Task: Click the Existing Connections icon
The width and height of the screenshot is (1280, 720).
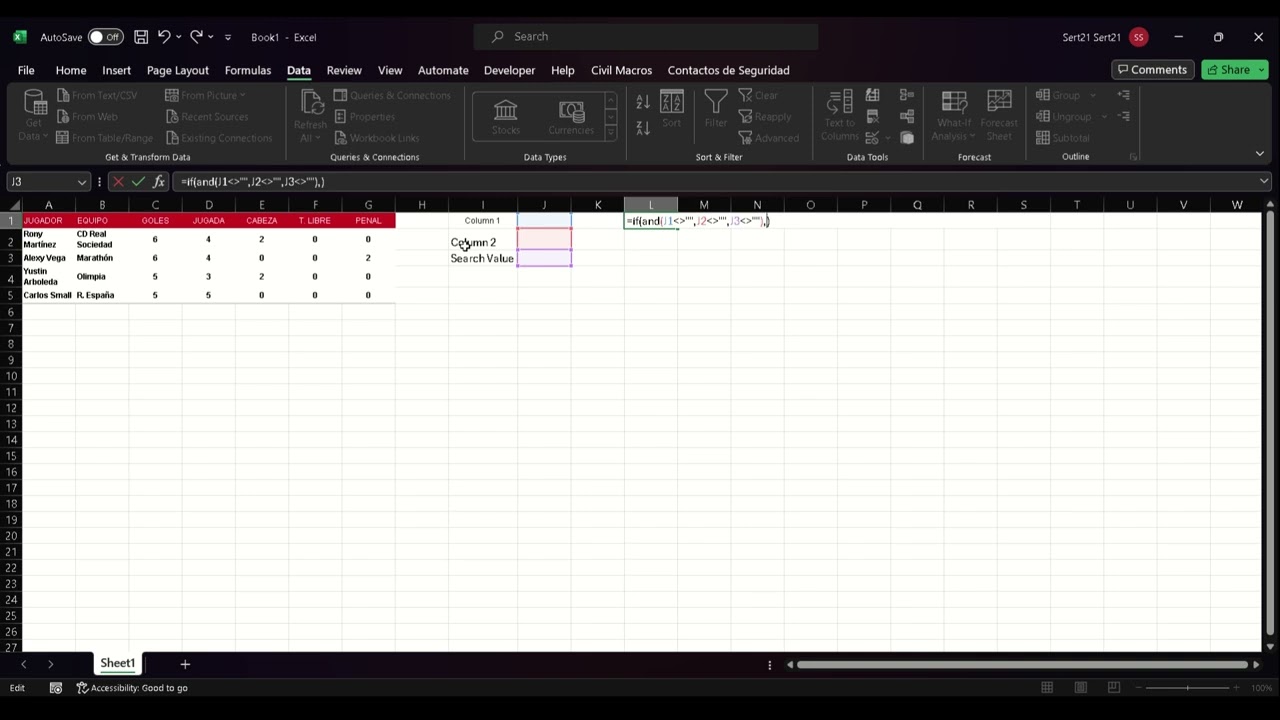Action: tap(172, 138)
